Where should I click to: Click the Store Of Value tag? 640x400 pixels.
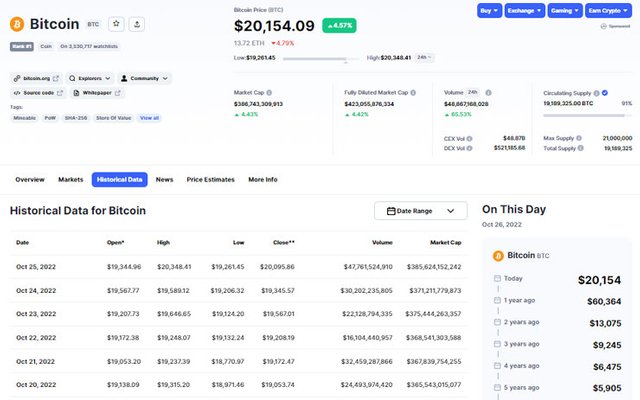coord(113,118)
